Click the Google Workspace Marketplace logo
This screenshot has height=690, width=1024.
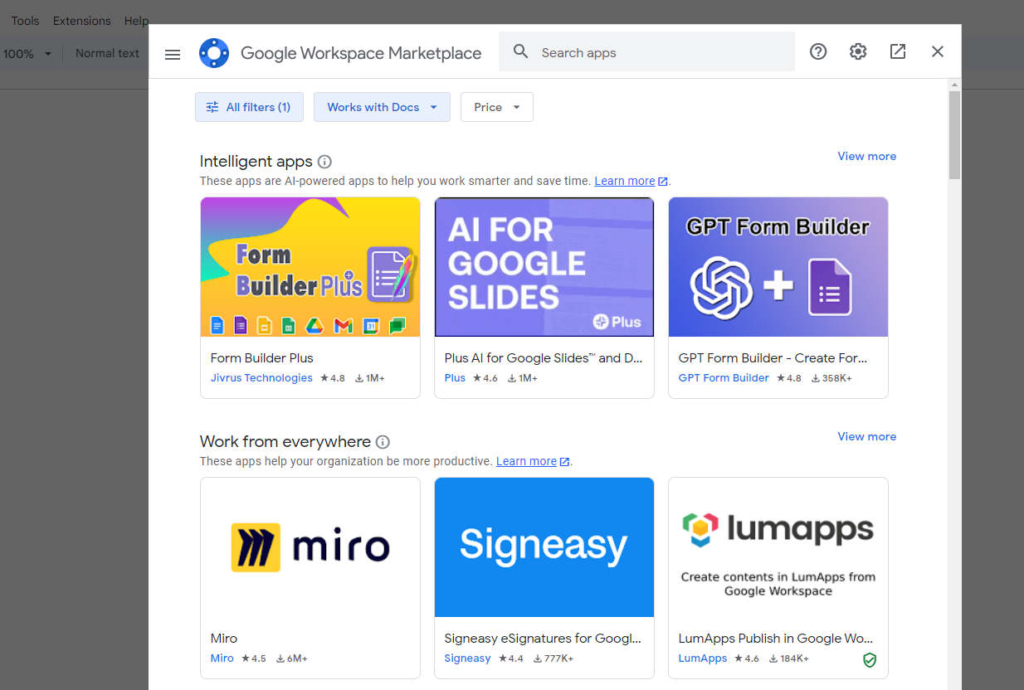pos(214,53)
